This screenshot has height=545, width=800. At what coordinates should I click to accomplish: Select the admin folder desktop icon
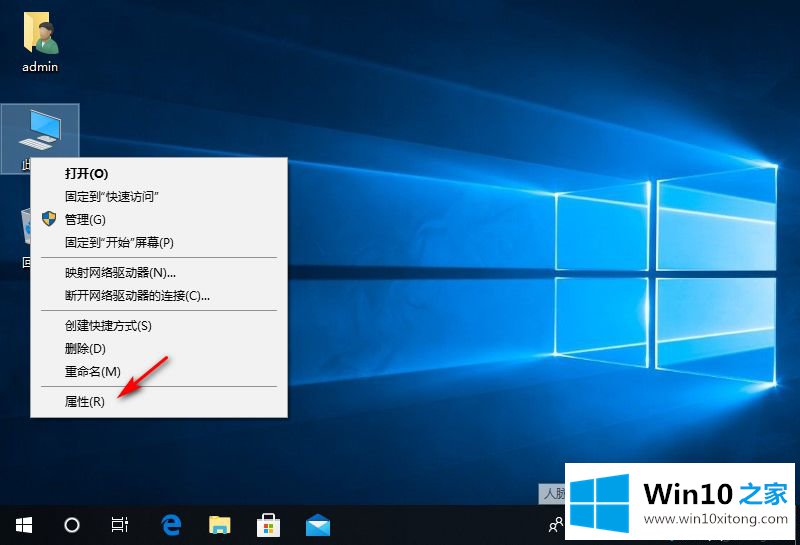(40, 44)
